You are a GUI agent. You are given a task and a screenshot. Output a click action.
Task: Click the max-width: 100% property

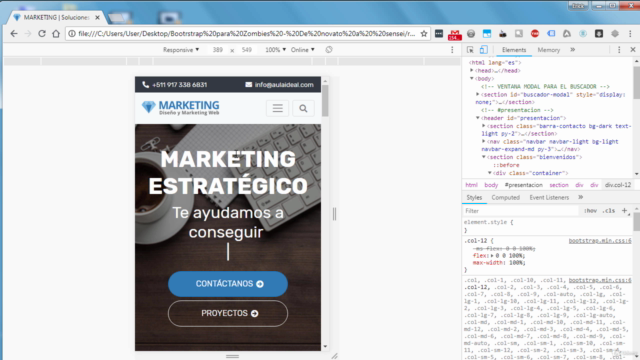[x=499, y=263]
